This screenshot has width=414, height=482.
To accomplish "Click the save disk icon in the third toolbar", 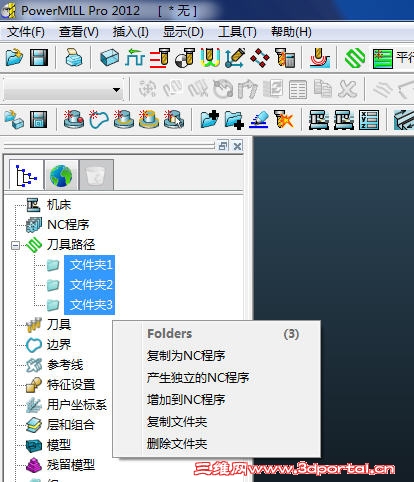I will (x=39, y=119).
